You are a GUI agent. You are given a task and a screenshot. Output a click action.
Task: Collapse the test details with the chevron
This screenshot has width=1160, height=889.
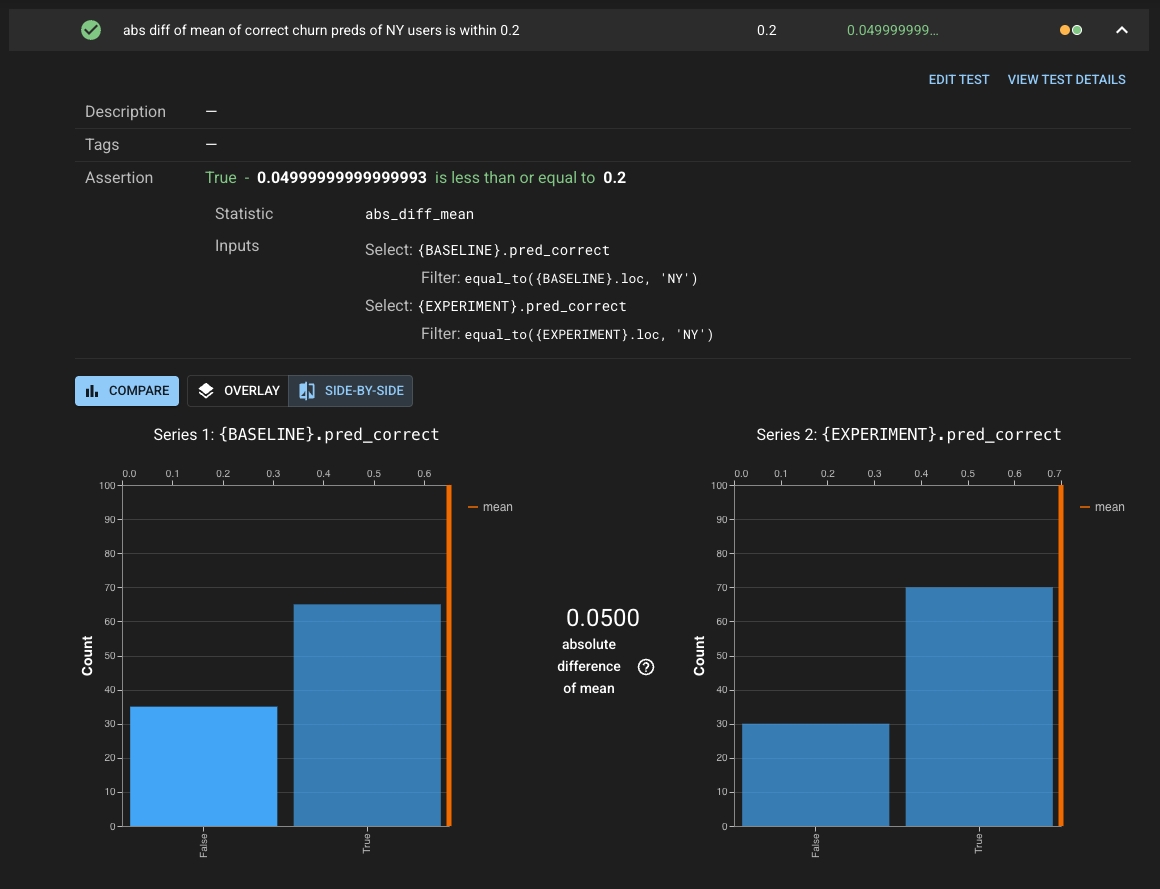click(1122, 30)
